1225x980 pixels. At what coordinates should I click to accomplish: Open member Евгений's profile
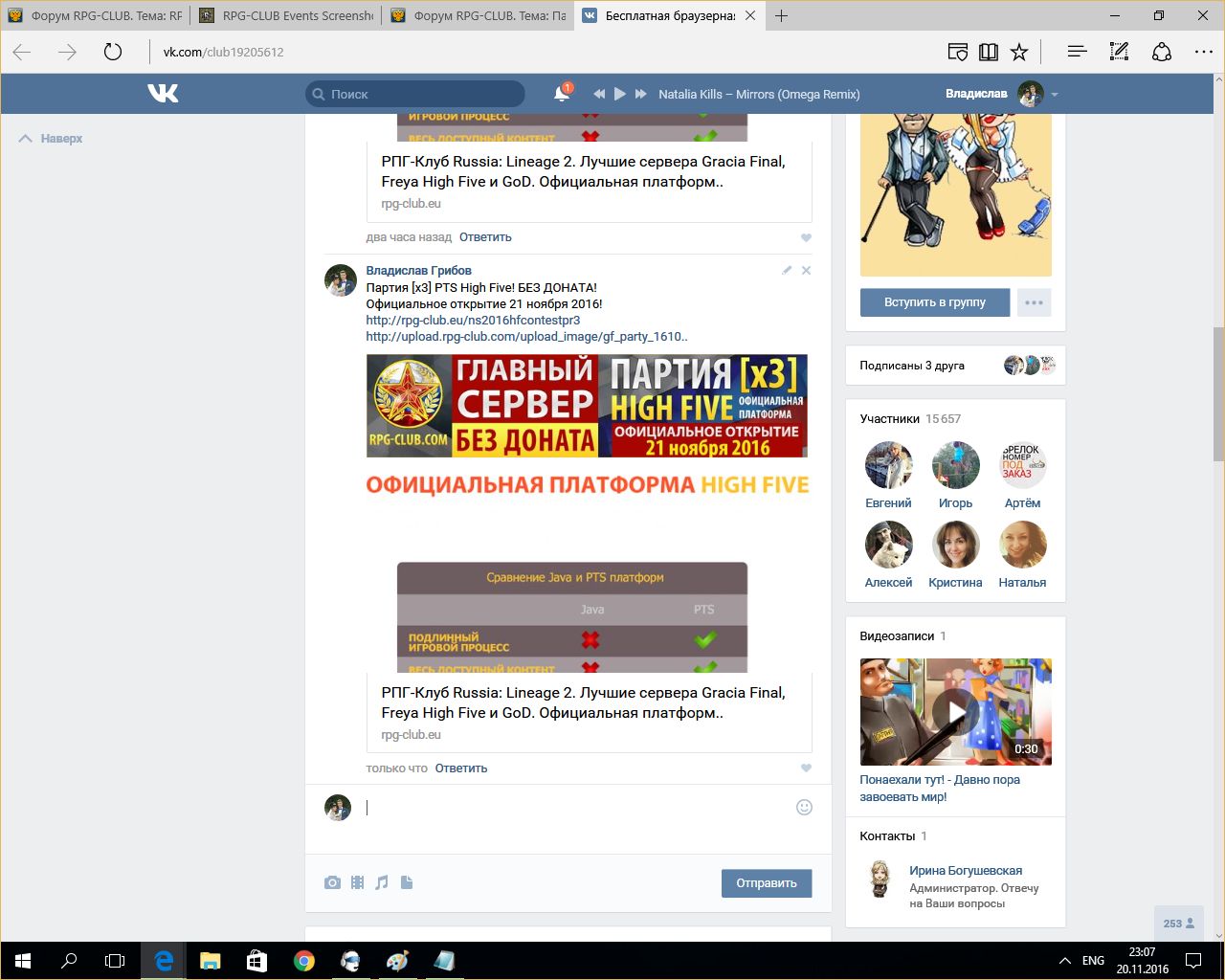pyautogui.click(x=888, y=476)
